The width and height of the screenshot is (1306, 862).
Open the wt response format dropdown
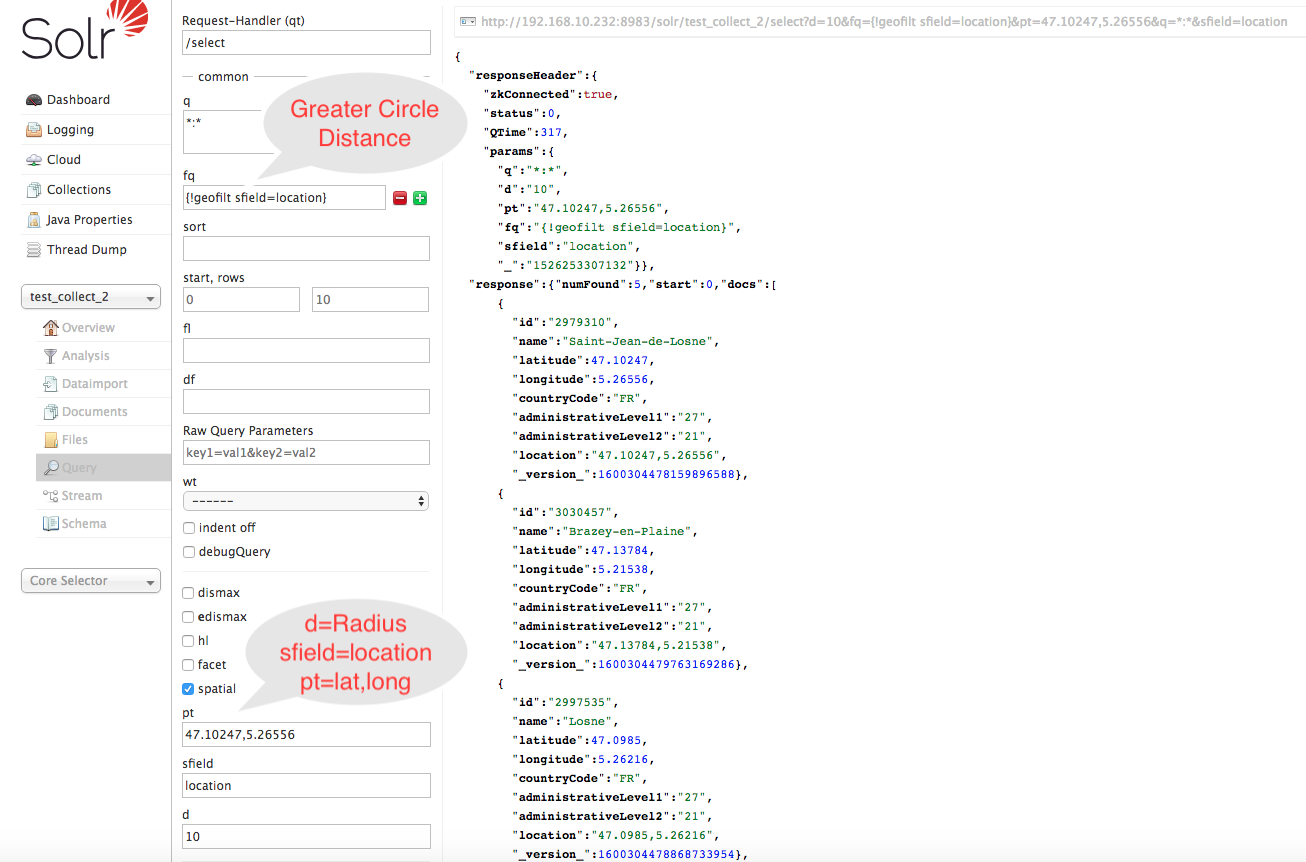[306, 501]
